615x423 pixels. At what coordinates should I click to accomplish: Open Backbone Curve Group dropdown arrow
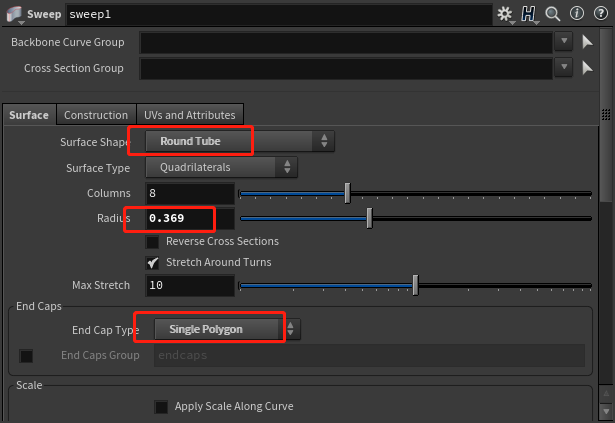(x=564, y=42)
